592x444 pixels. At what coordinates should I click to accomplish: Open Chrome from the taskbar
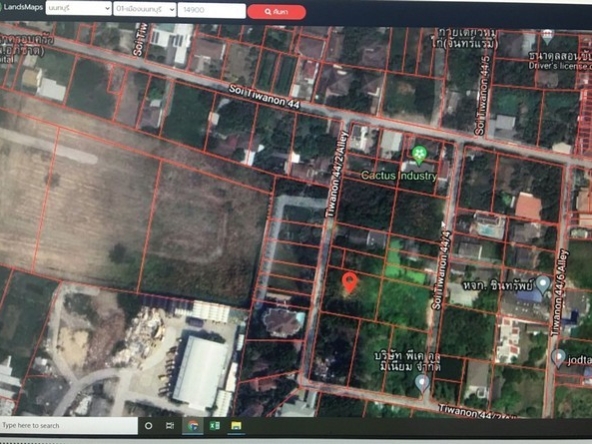point(193,426)
